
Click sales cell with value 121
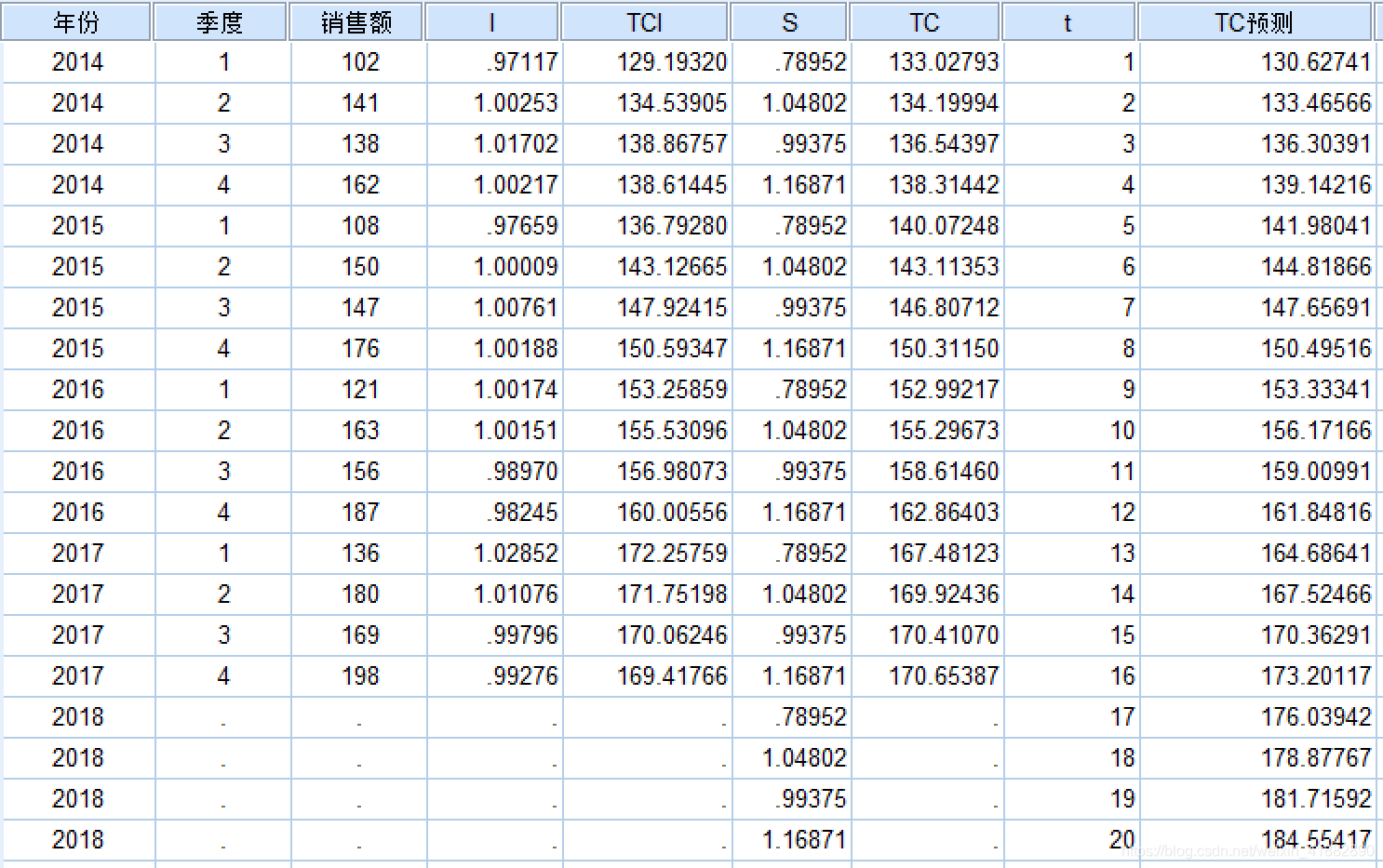(x=359, y=390)
